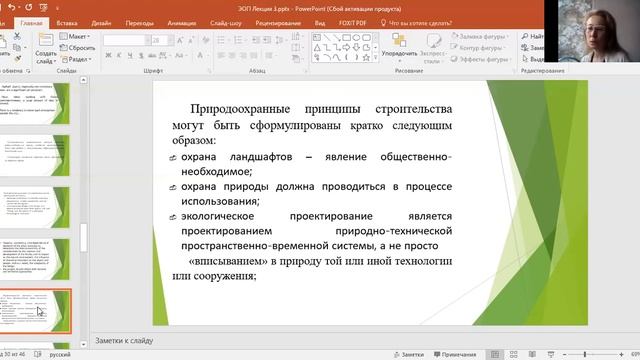The height and width of the screenshot is (360, 640).
Task: Insert the oval shape from shapes gallery
Action: pyautogui.click(x=356, y=38)
